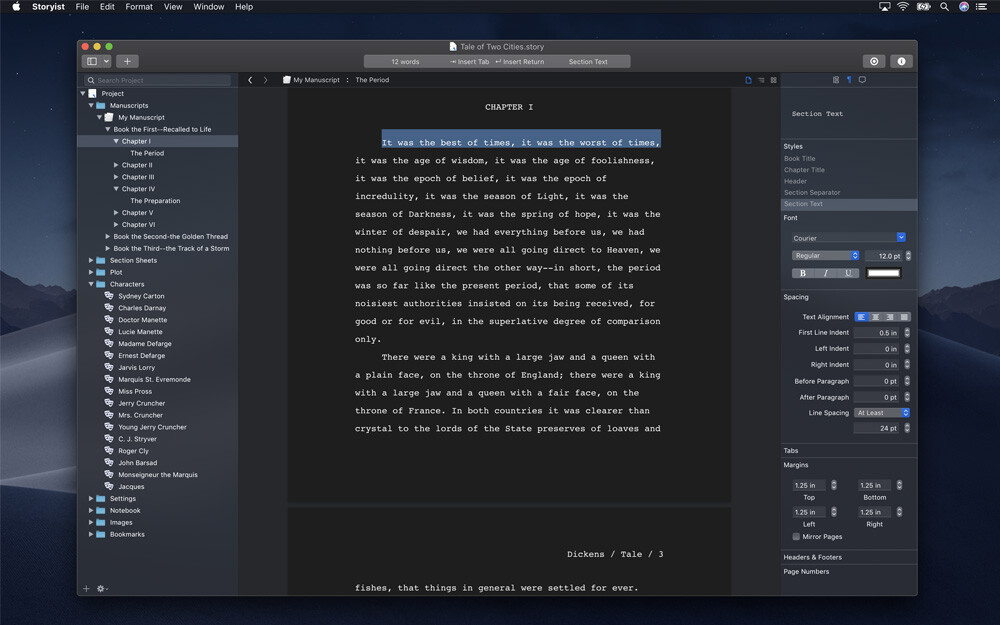Click the Insert Tab button

[x=469, y=62]
